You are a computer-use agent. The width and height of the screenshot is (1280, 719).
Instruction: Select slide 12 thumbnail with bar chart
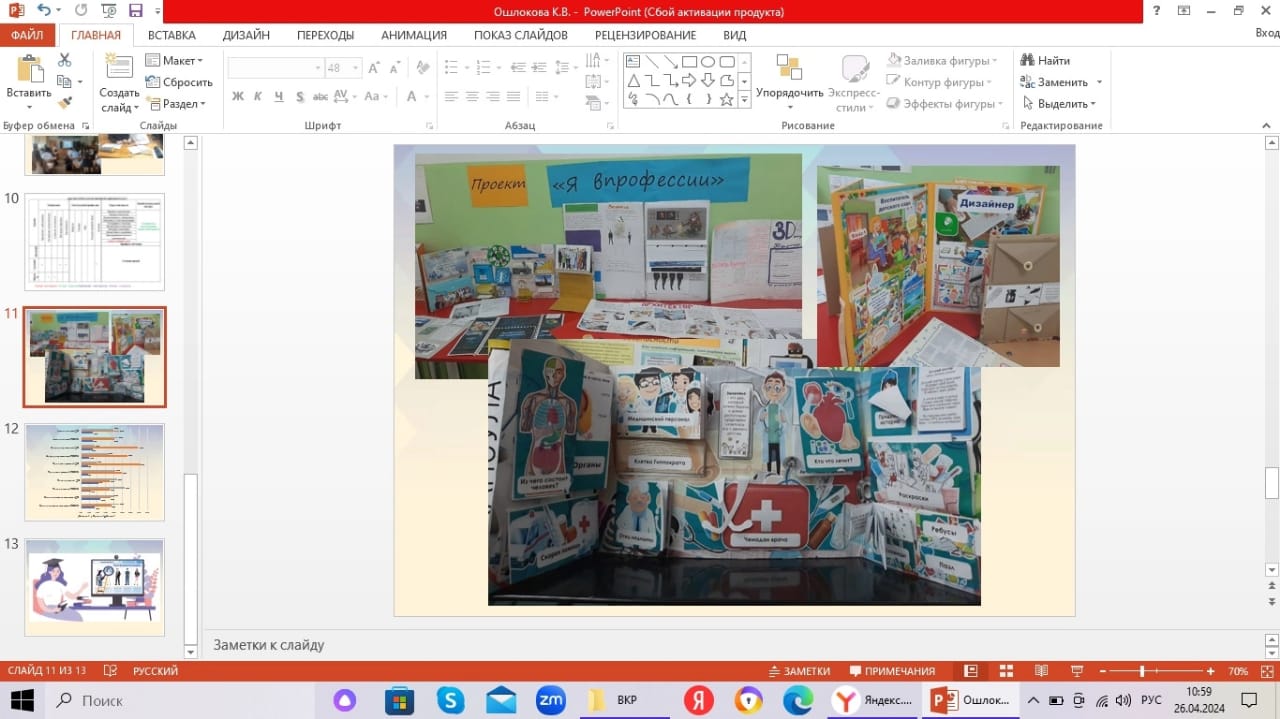94,472
